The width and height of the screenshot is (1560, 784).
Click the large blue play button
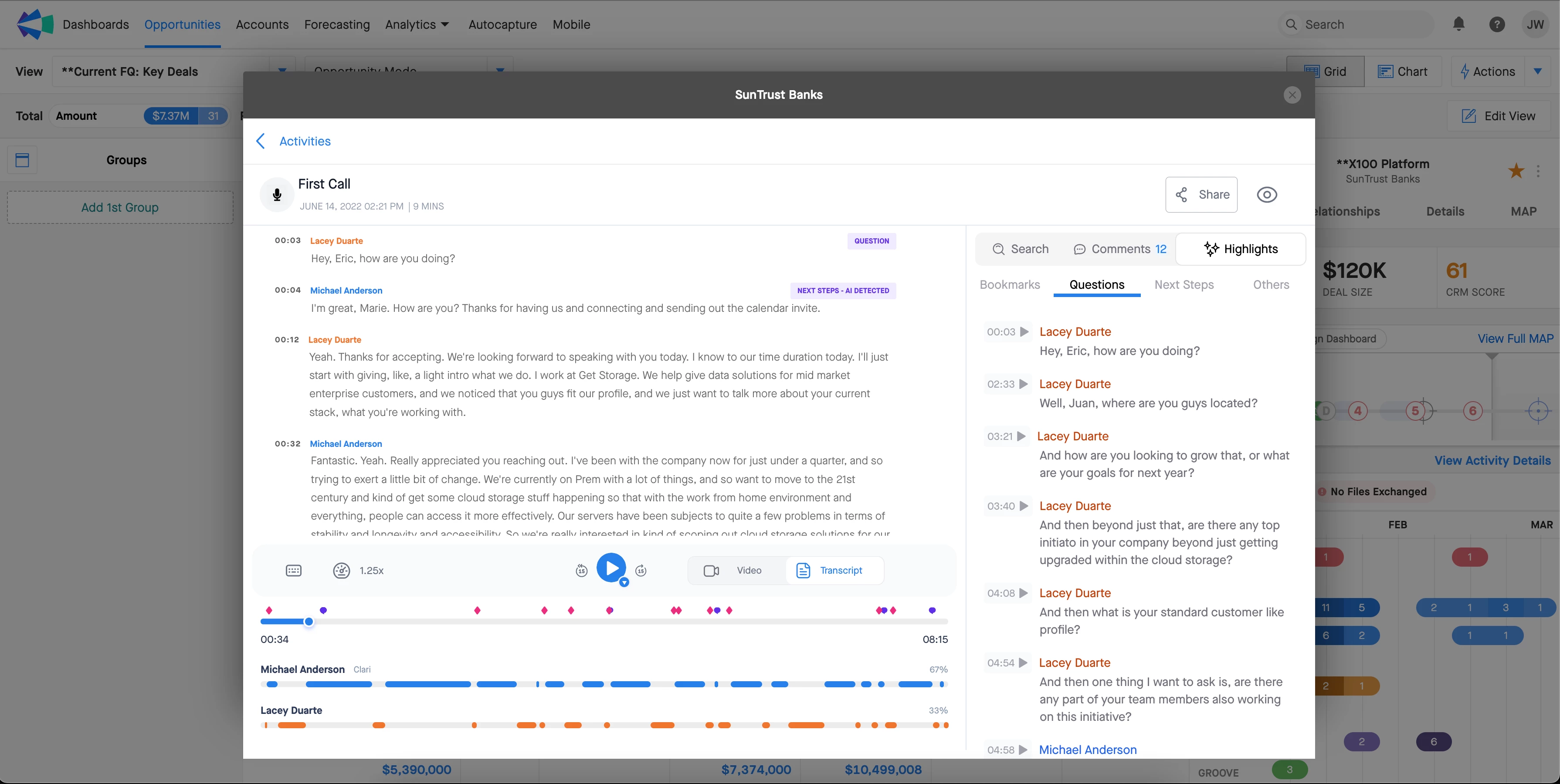tap(611, 568)
